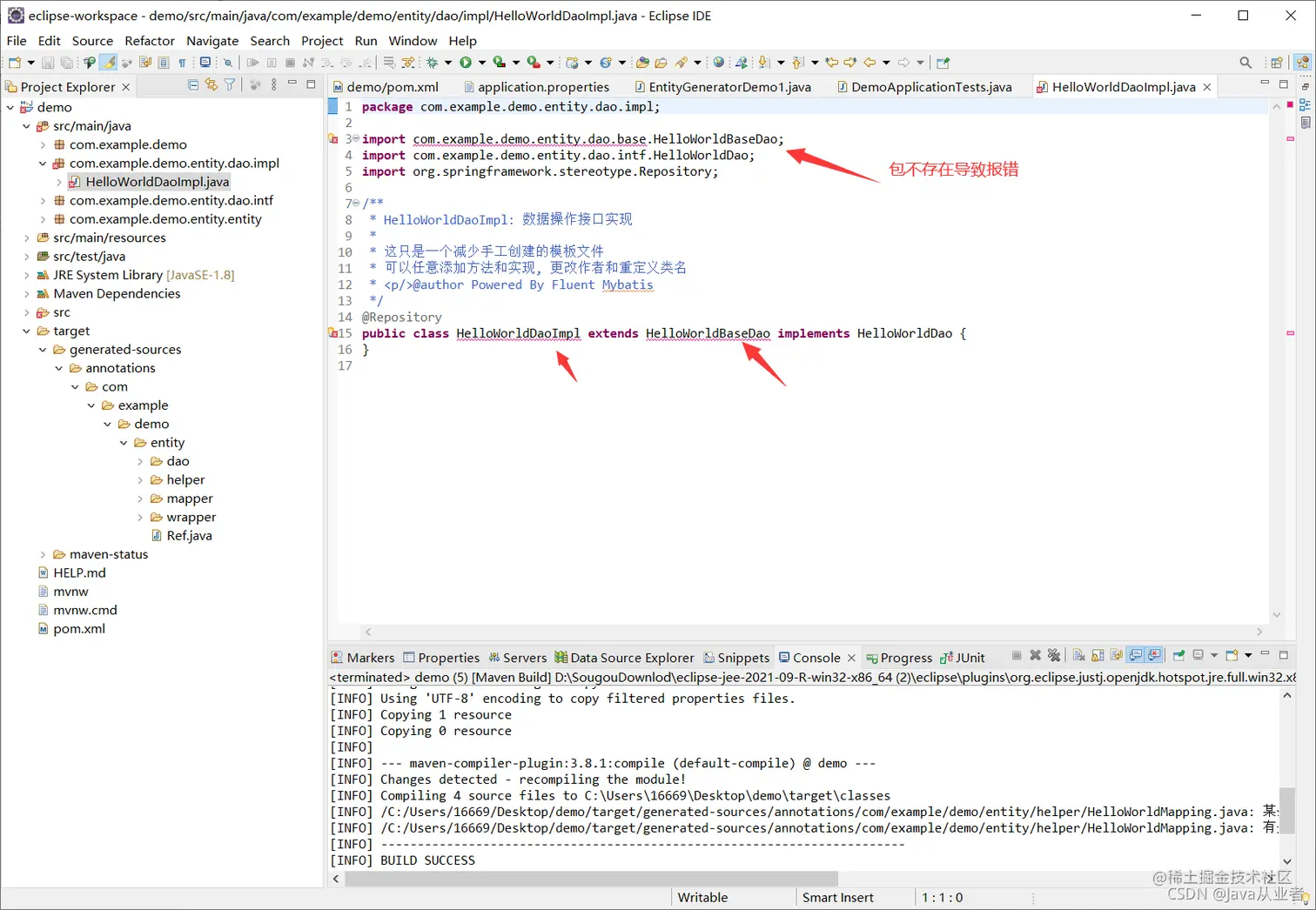Expand src/main/resources folder
The image size is (1316, 910).
pyautogui.click(x=26, y=238)
